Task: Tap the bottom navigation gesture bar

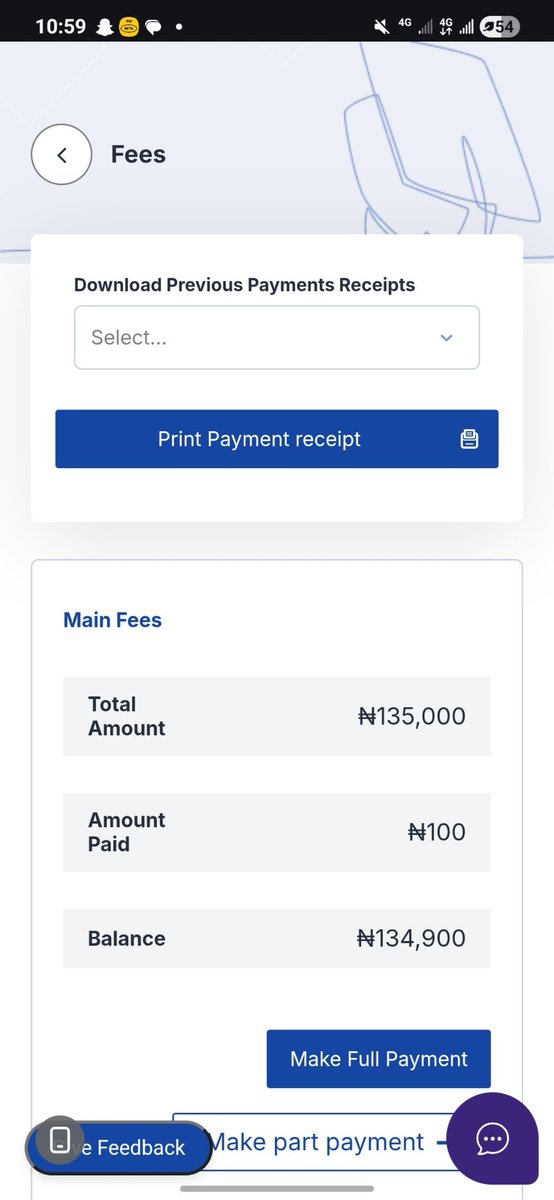Action: coord(277,1188)
